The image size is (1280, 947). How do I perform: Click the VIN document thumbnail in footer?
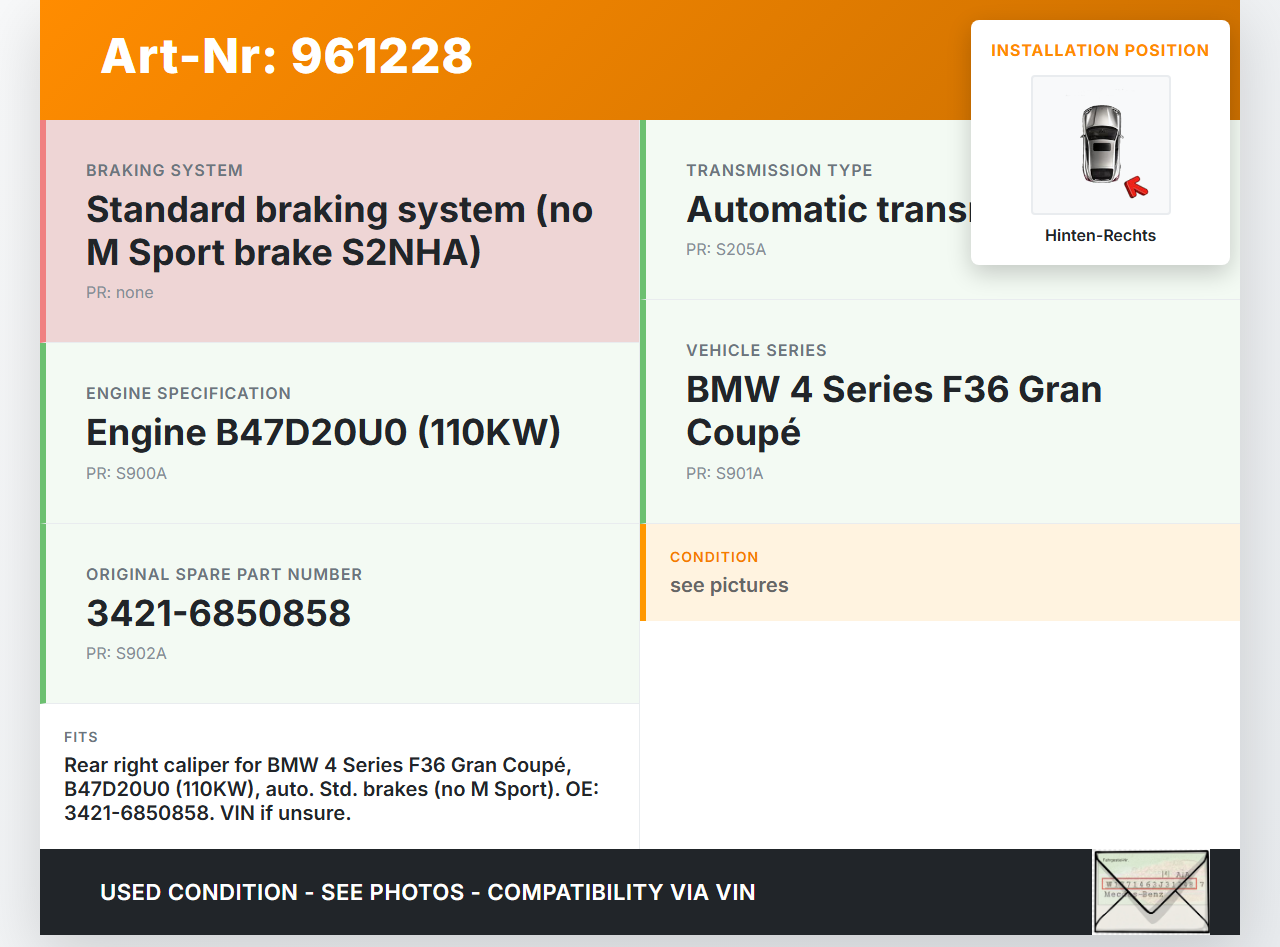[x=1151, y=892]
